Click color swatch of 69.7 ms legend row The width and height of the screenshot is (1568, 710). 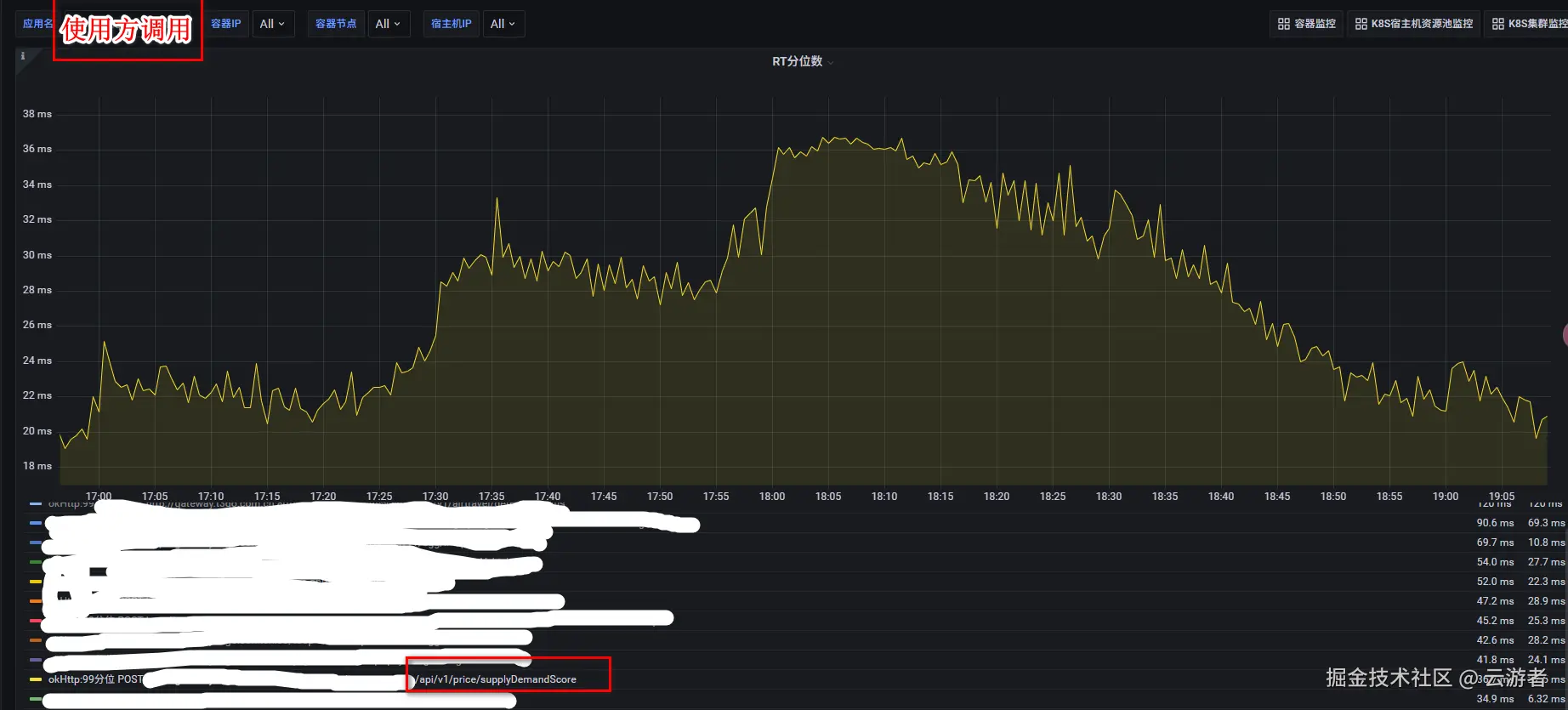(36, 542)
